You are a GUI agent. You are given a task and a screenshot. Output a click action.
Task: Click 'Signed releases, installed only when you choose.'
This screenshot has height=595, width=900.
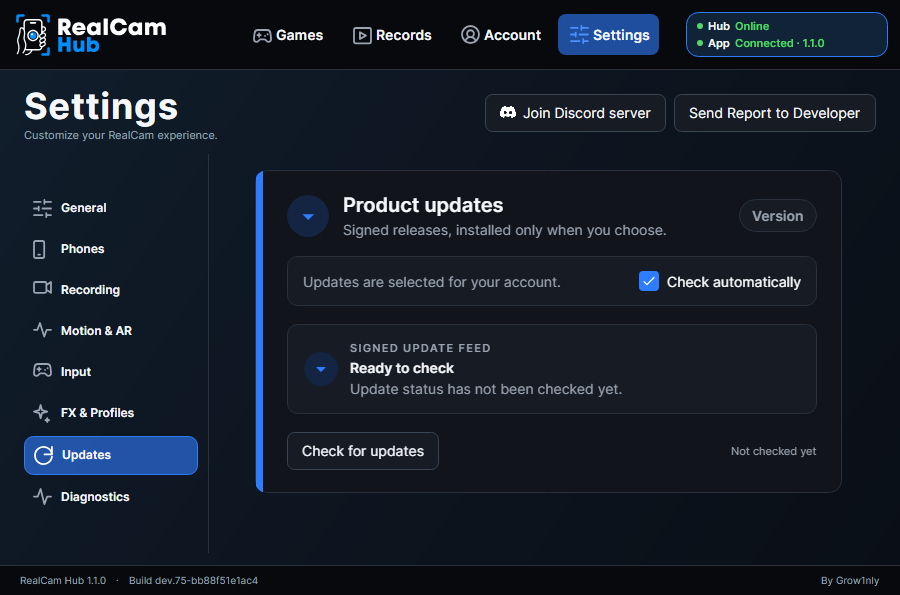505,230
